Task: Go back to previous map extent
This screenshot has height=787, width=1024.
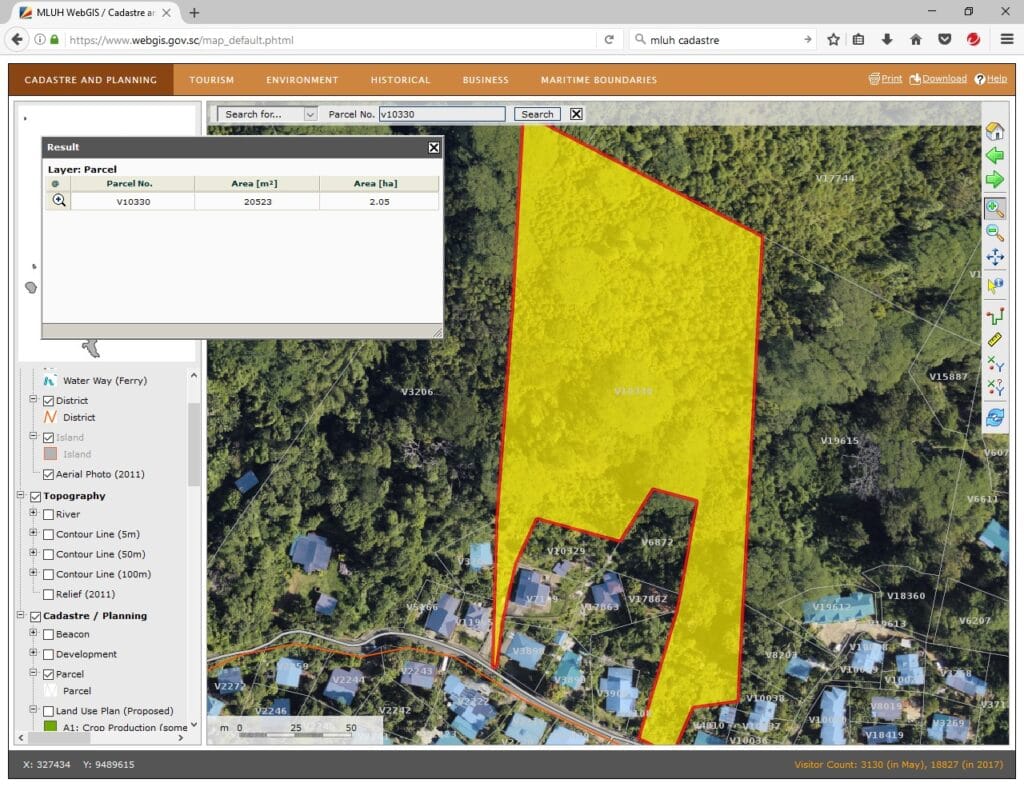Action: click(994, 156)
